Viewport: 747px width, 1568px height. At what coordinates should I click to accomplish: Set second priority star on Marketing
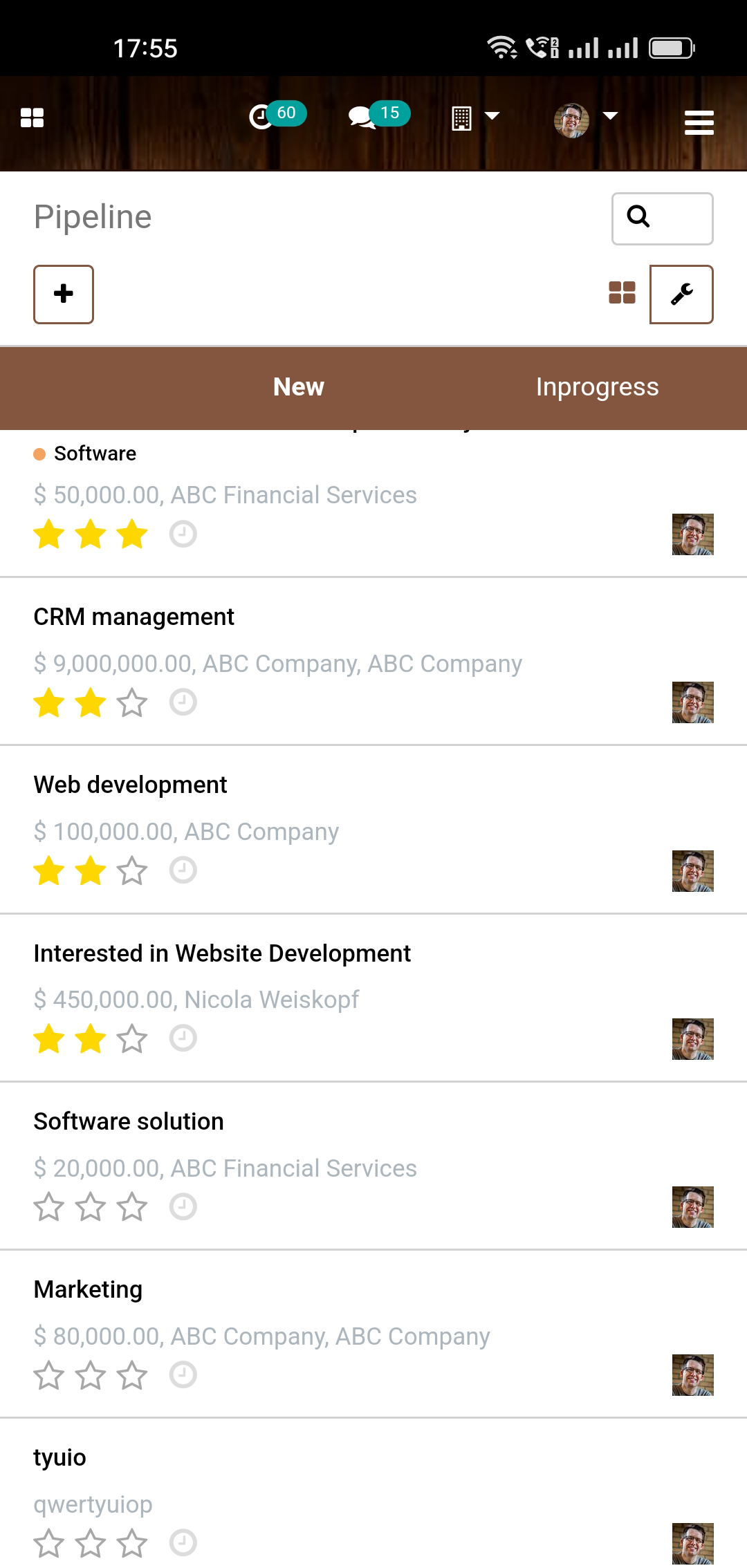coord(91,1375)
